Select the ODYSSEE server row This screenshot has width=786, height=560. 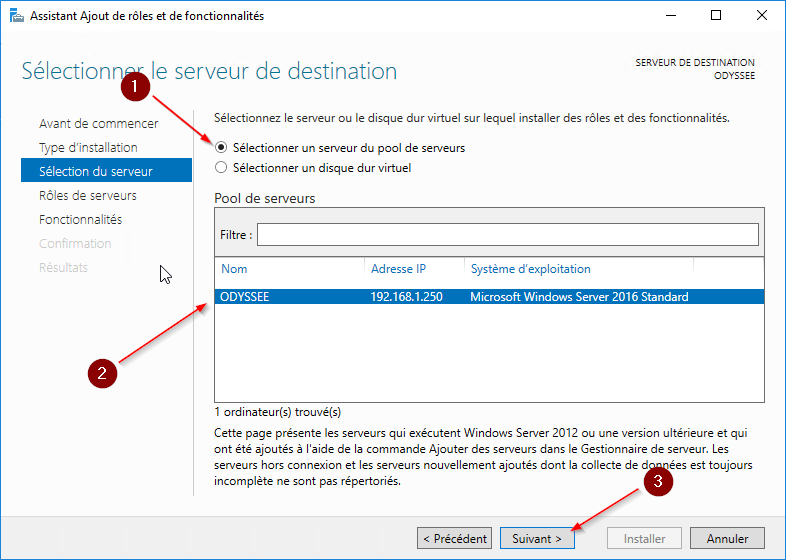489,297
